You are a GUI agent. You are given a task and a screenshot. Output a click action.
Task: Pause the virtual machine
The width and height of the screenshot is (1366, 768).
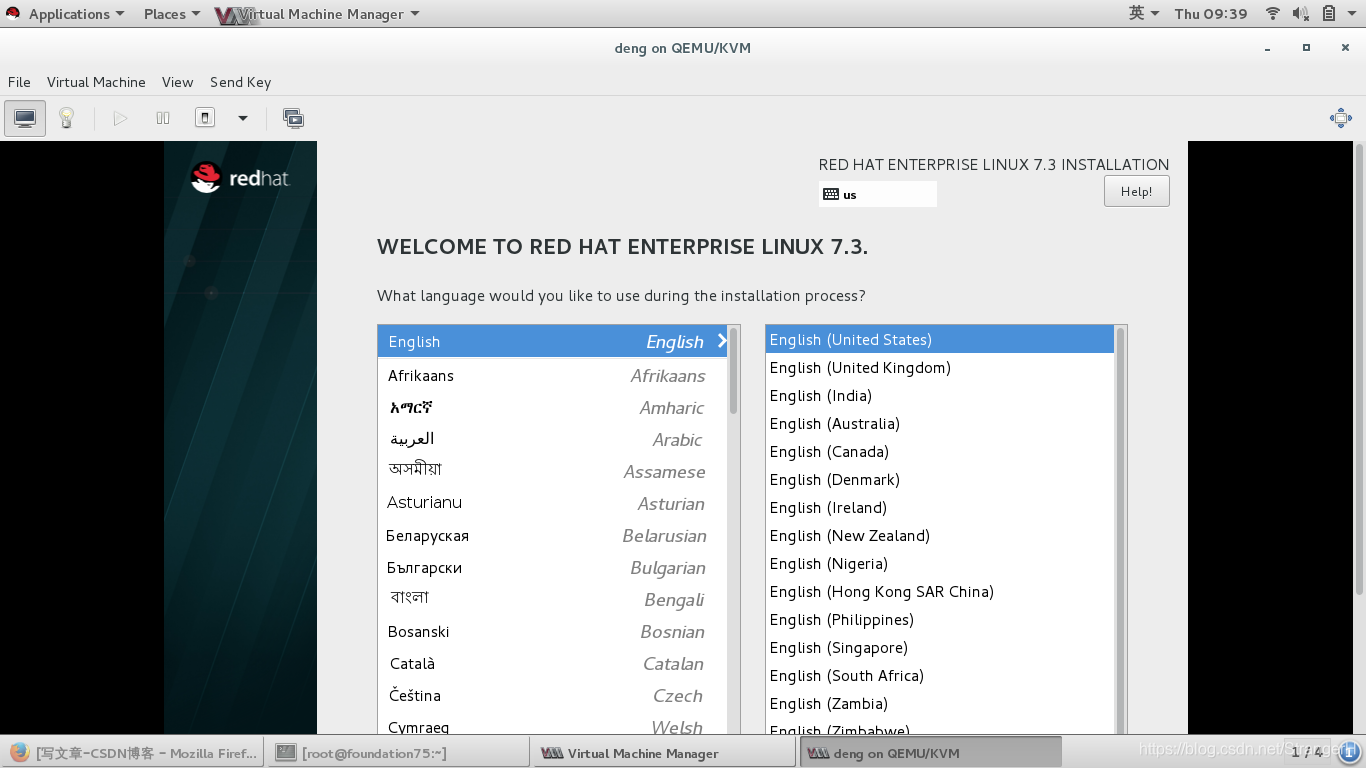coord(163,118)
